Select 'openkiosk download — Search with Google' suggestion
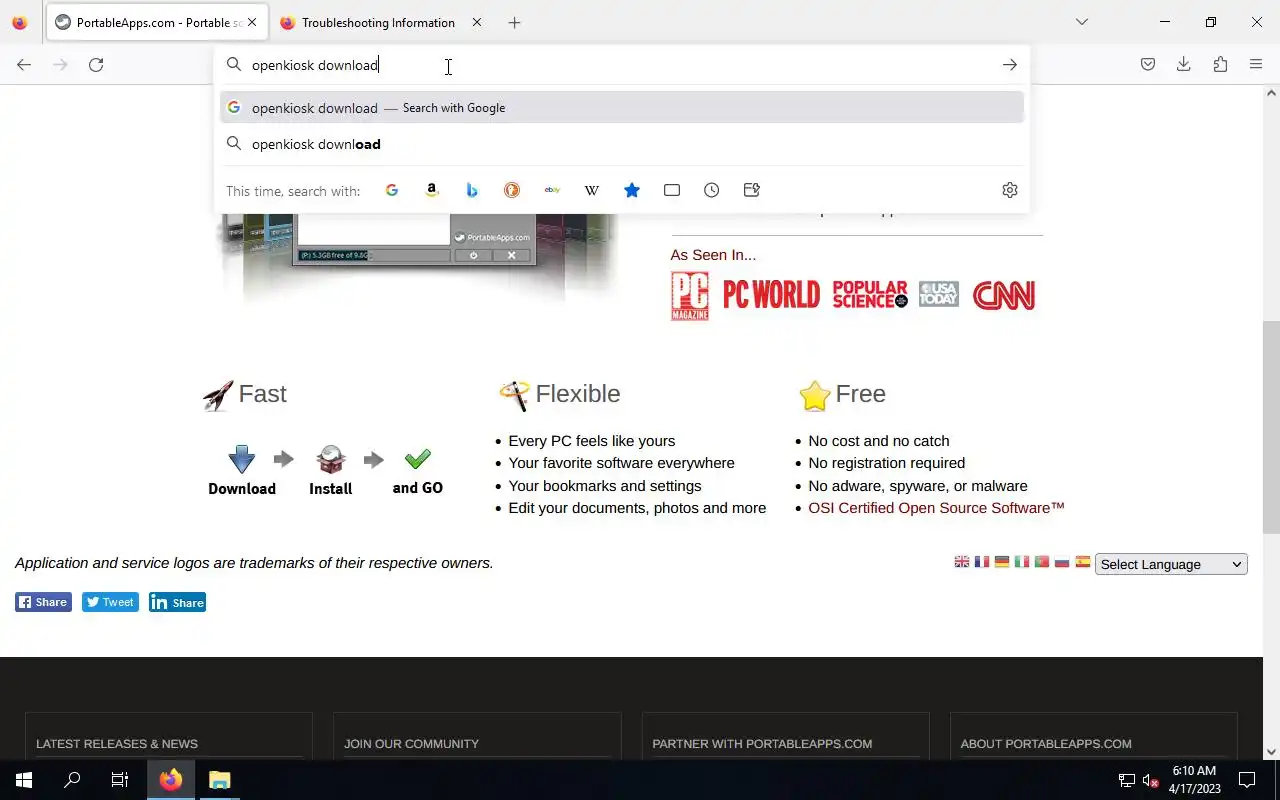The width and height of the screenshot is (1280, 800). tap(622, 108)
